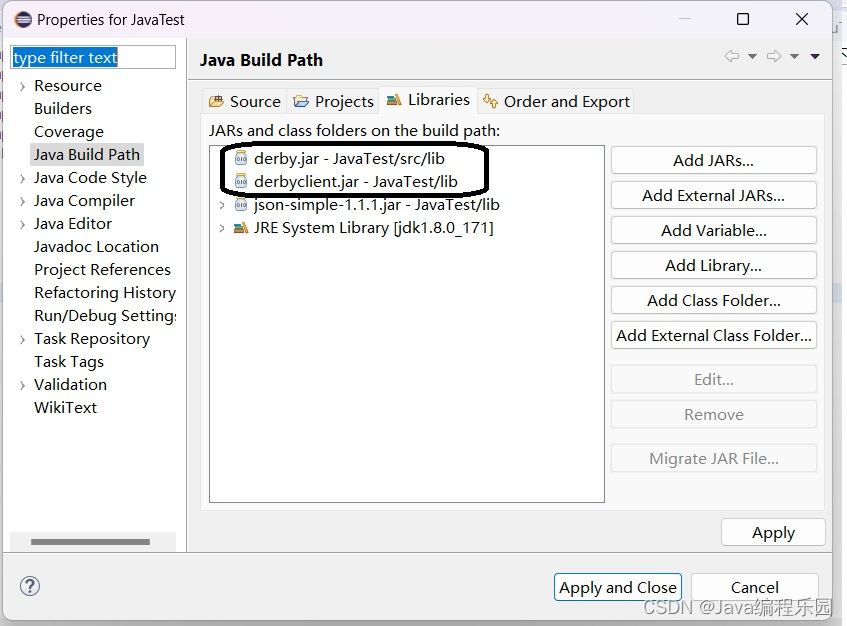The width and height of the screenshot is (847, 626).
Task: Select Refactoring History in sidebar
Action: 105,293
